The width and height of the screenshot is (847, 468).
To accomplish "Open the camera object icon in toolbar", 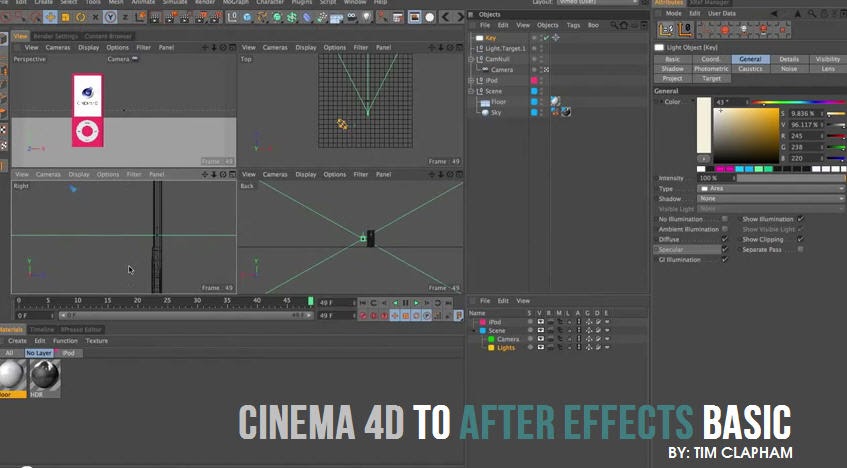I will 352,17.
